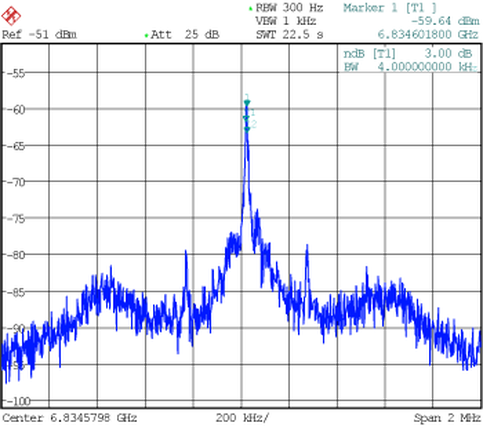Click the 'Marker 1 [T1 ]' label
The image size is (483, 430).
pyautogui.click(x=390, y=8)
